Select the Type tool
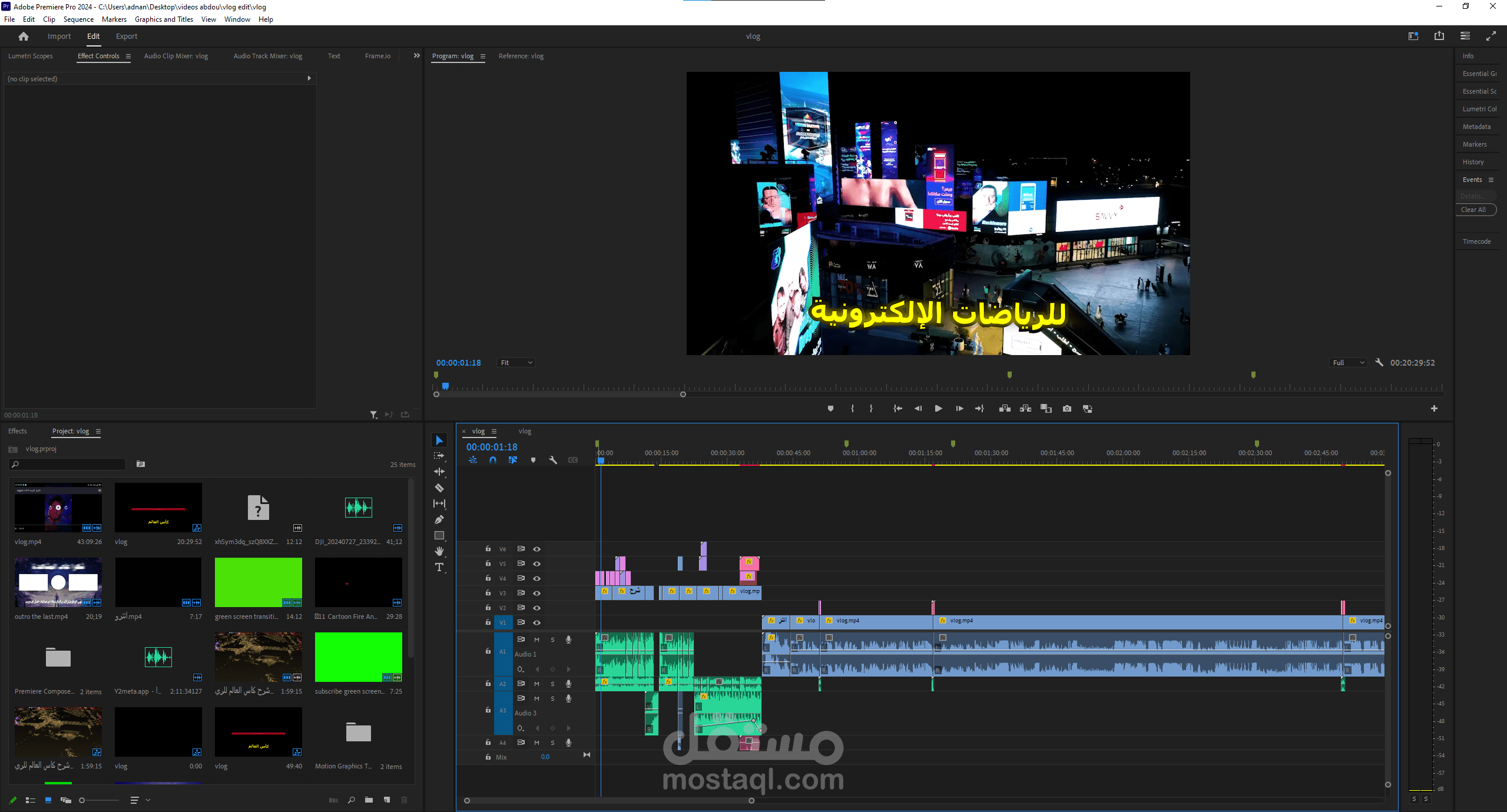The width and height of the screenshot is (1507, 812). [x=439, y=567]
